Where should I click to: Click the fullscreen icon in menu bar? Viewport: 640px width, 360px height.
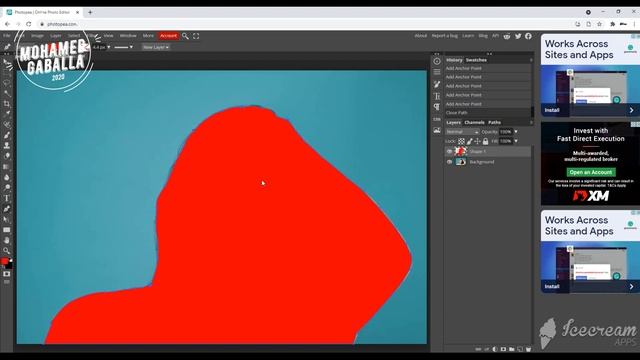[196, 36]
